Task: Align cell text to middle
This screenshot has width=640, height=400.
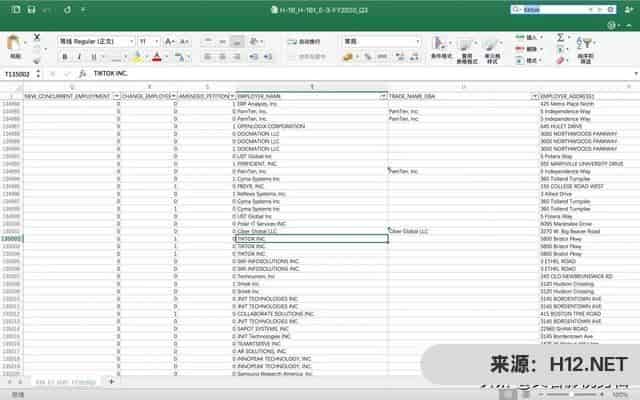Action: [x=222, y=41]
